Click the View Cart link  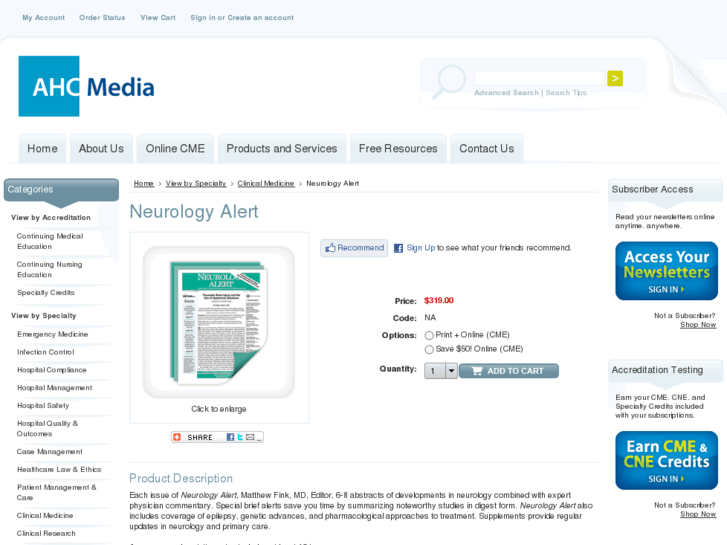[x=158, y=18]
